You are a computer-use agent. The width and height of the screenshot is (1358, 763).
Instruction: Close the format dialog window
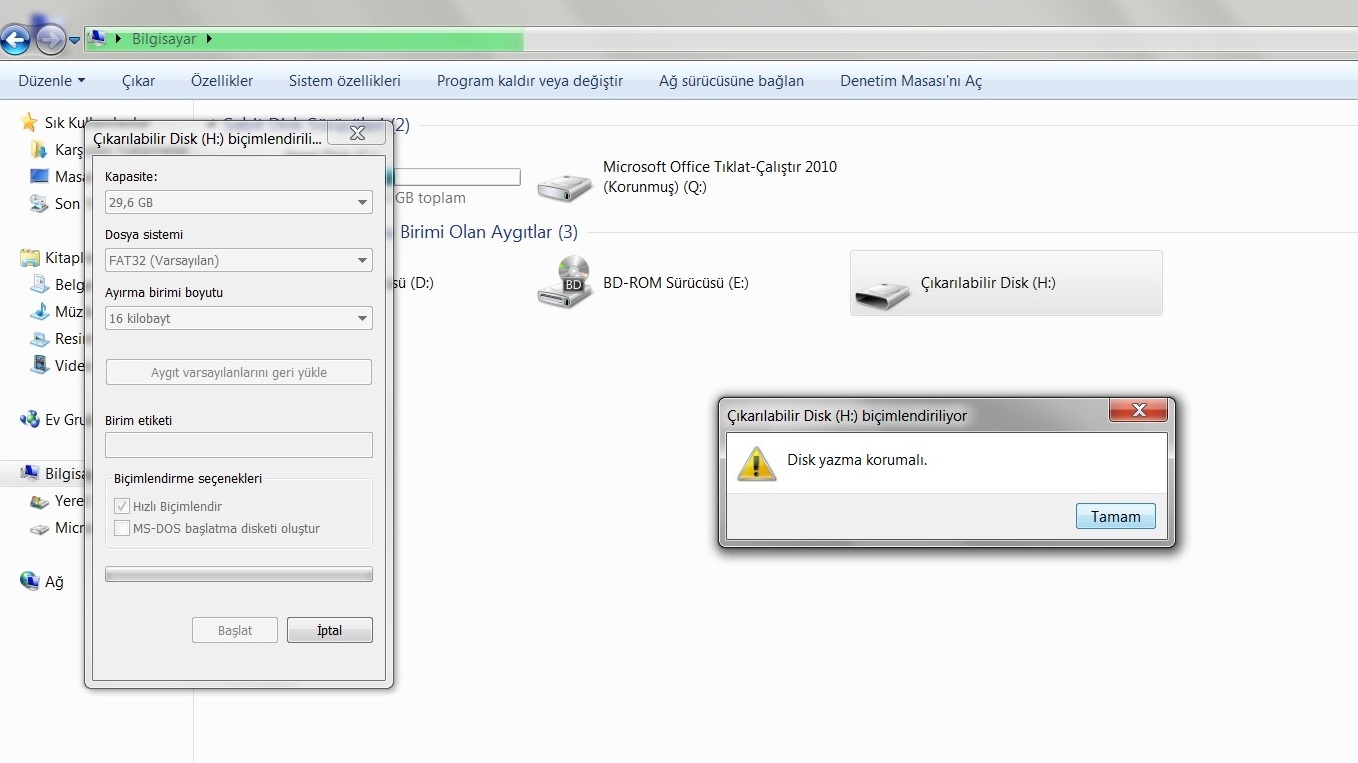click(x=357, y=132)
